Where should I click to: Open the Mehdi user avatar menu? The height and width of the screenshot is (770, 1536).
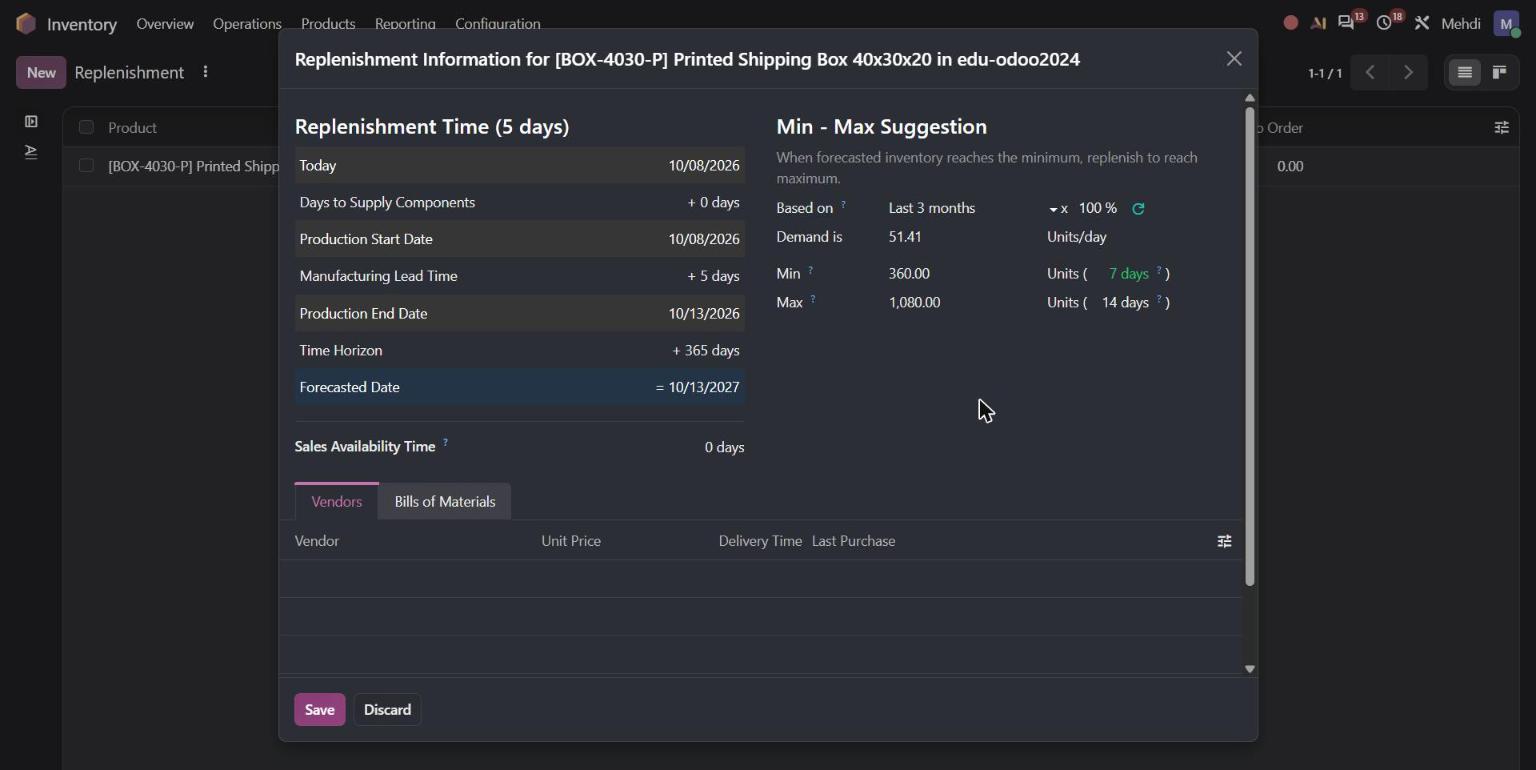pos(1506,23)
